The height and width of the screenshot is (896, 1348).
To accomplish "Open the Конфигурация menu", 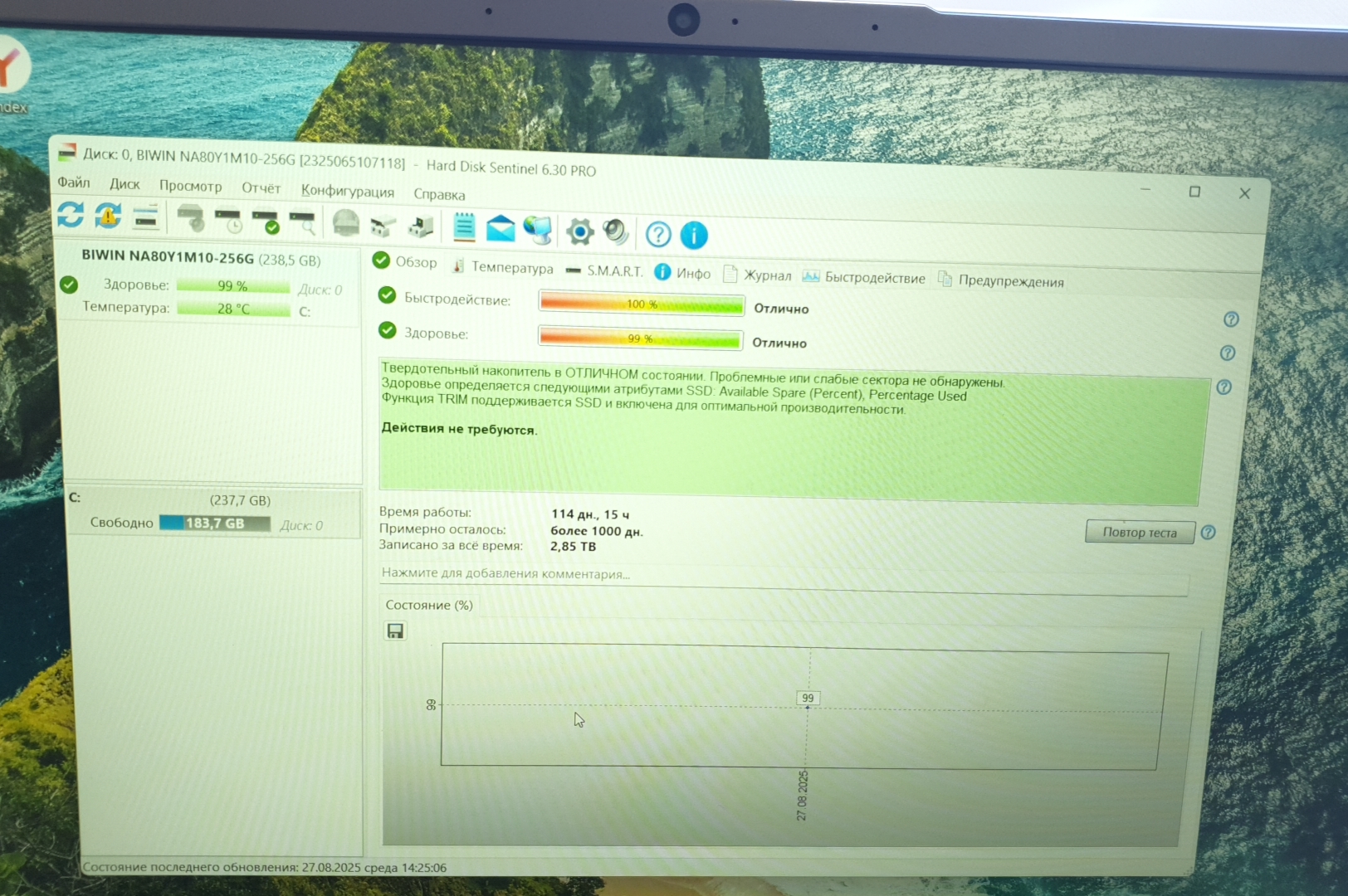I will [347, 191].
